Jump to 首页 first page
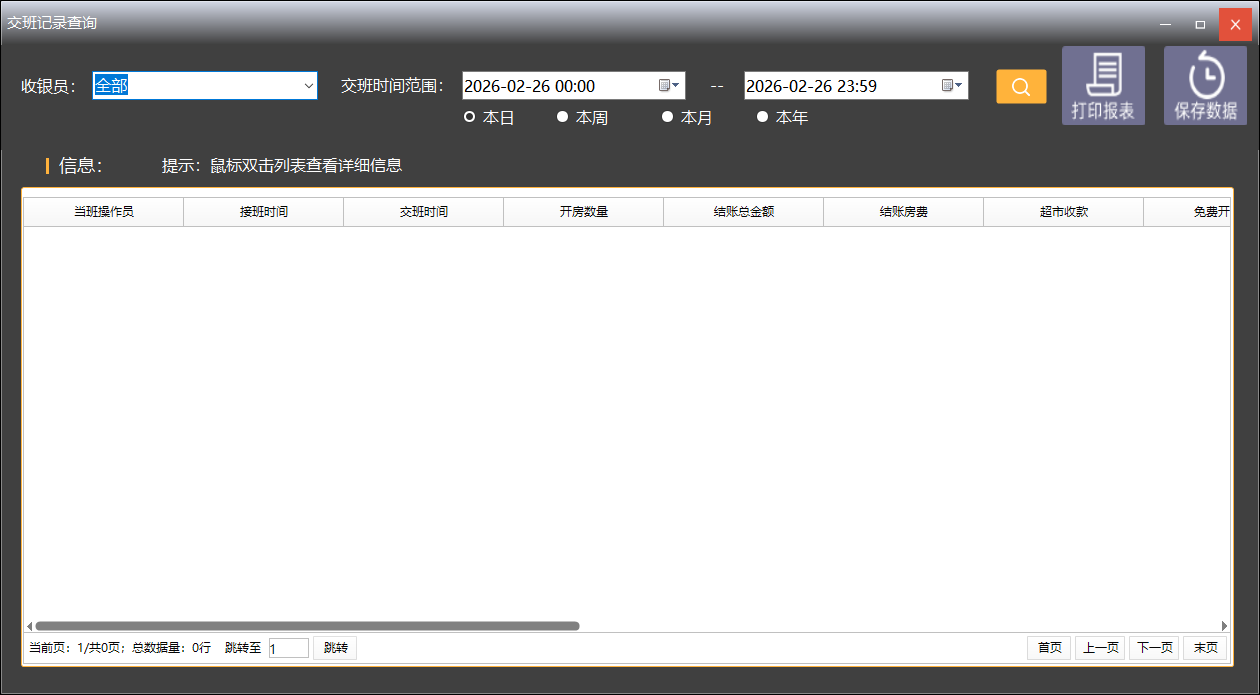The height and width of the screenshot is (695, 1260). pos(1049,648)
